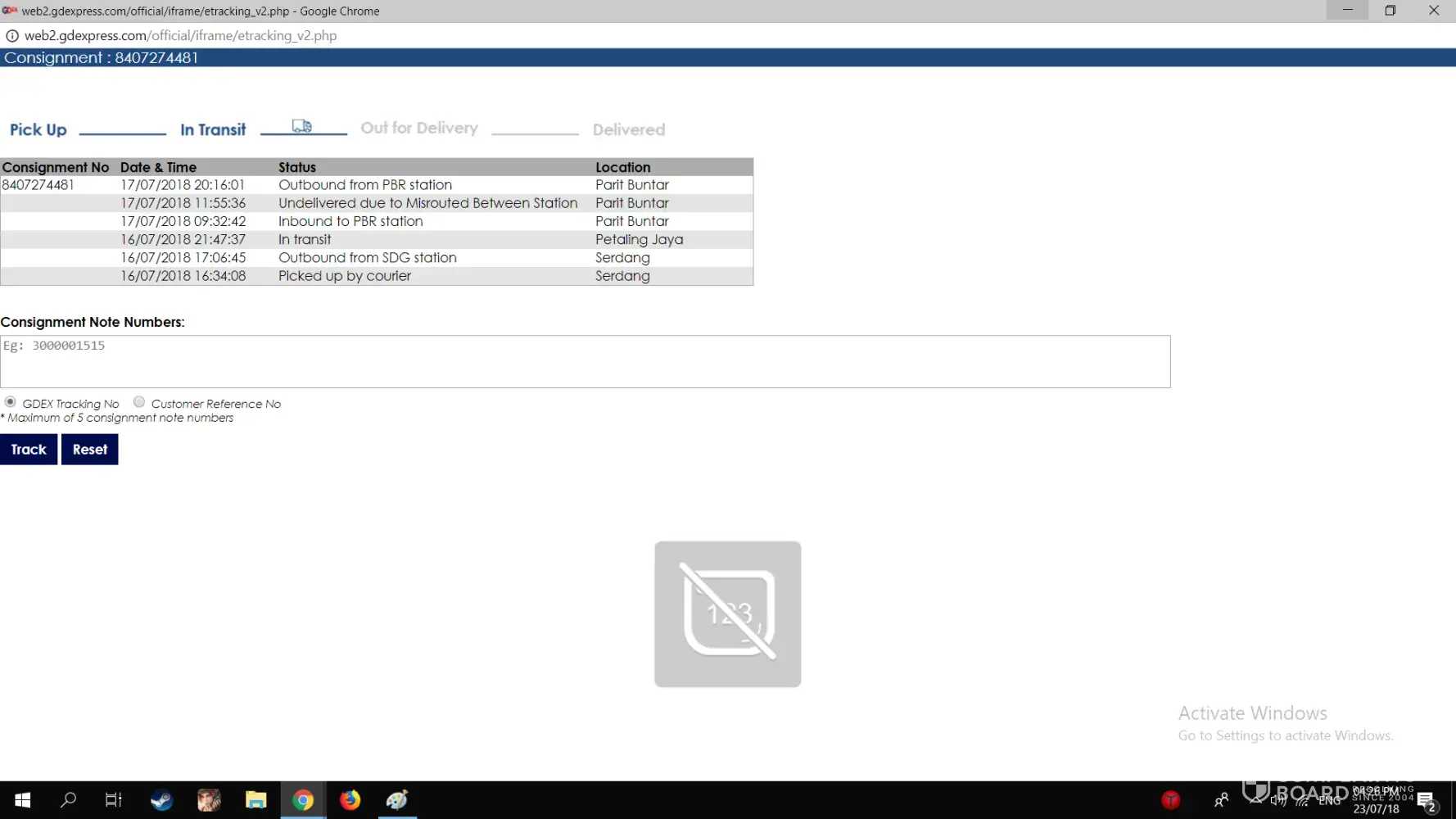Click the Consignment No column header
The height and width of the screenshot is (819, 1456).
pos(56,167)
